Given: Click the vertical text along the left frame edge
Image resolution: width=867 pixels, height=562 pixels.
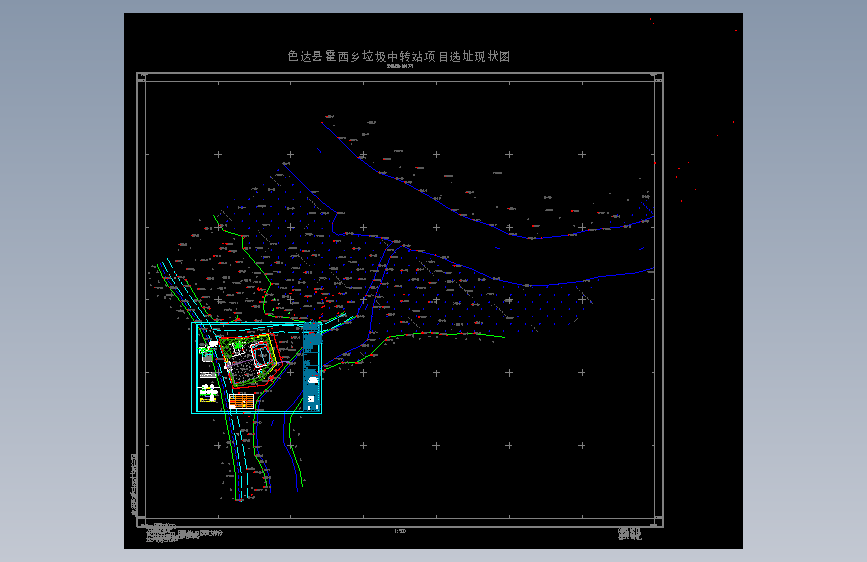Looking at the screenshot, I should click(133, 485).
